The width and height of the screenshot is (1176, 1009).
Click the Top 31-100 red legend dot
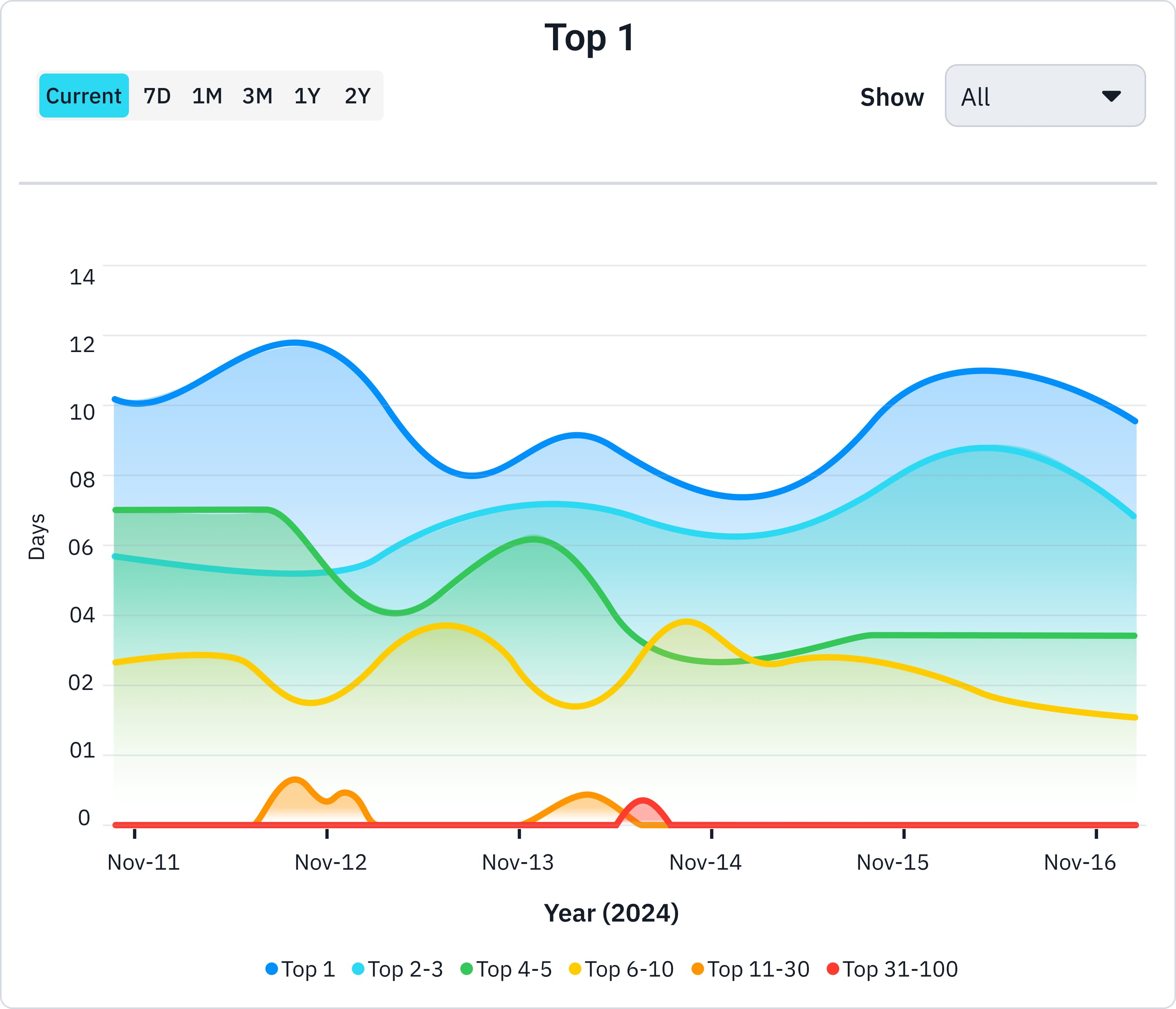(832, 969)
